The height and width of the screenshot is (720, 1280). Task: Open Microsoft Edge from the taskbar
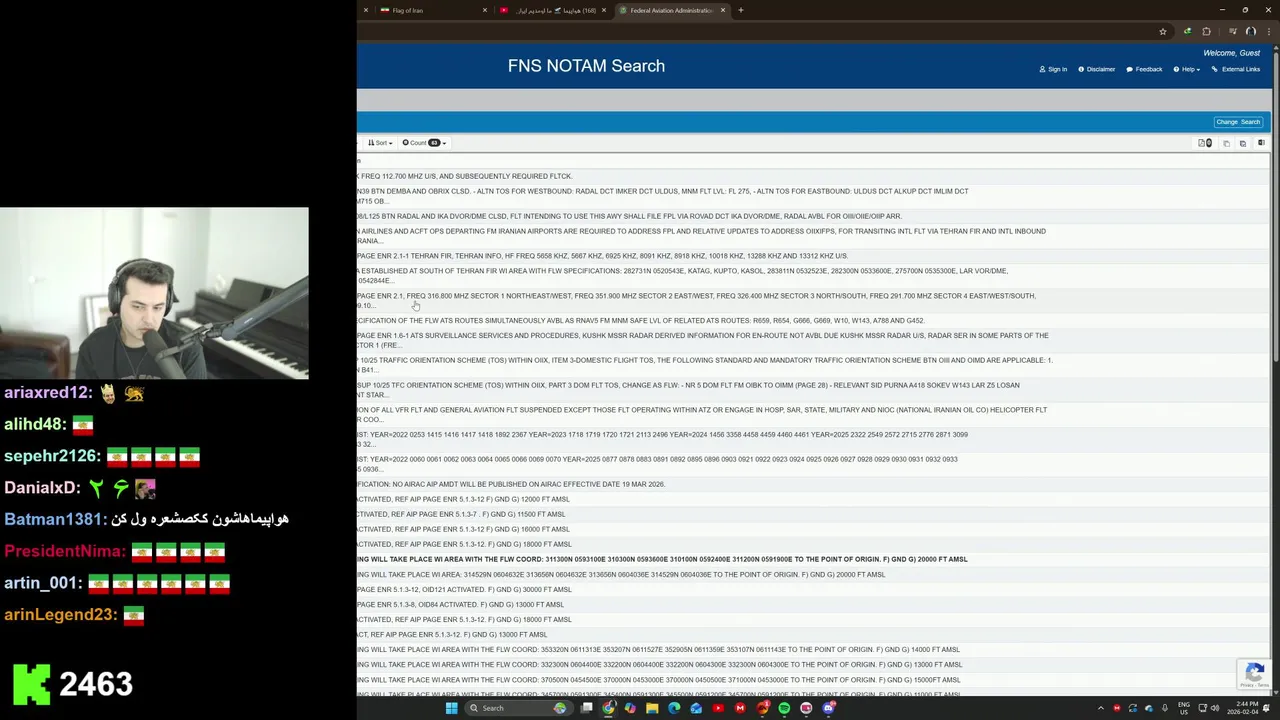[x=674, y=708]
